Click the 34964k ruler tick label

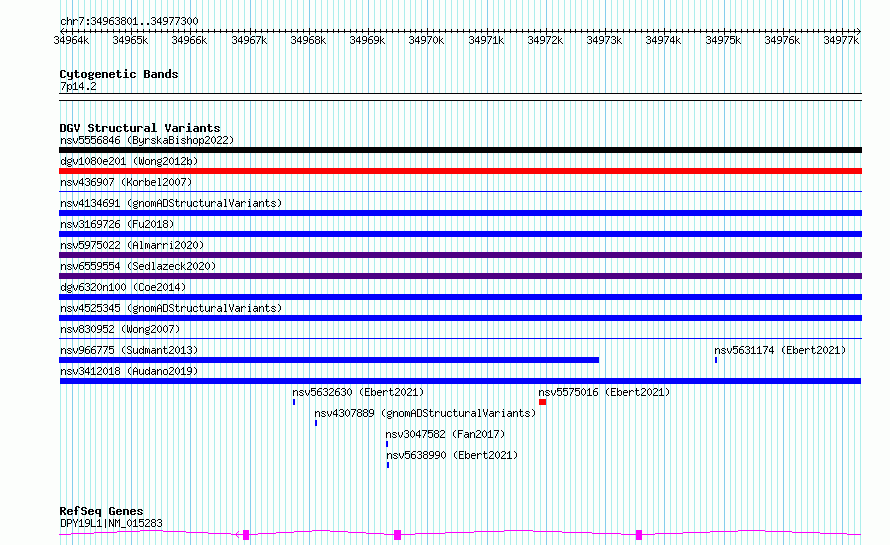coord(72,40)
